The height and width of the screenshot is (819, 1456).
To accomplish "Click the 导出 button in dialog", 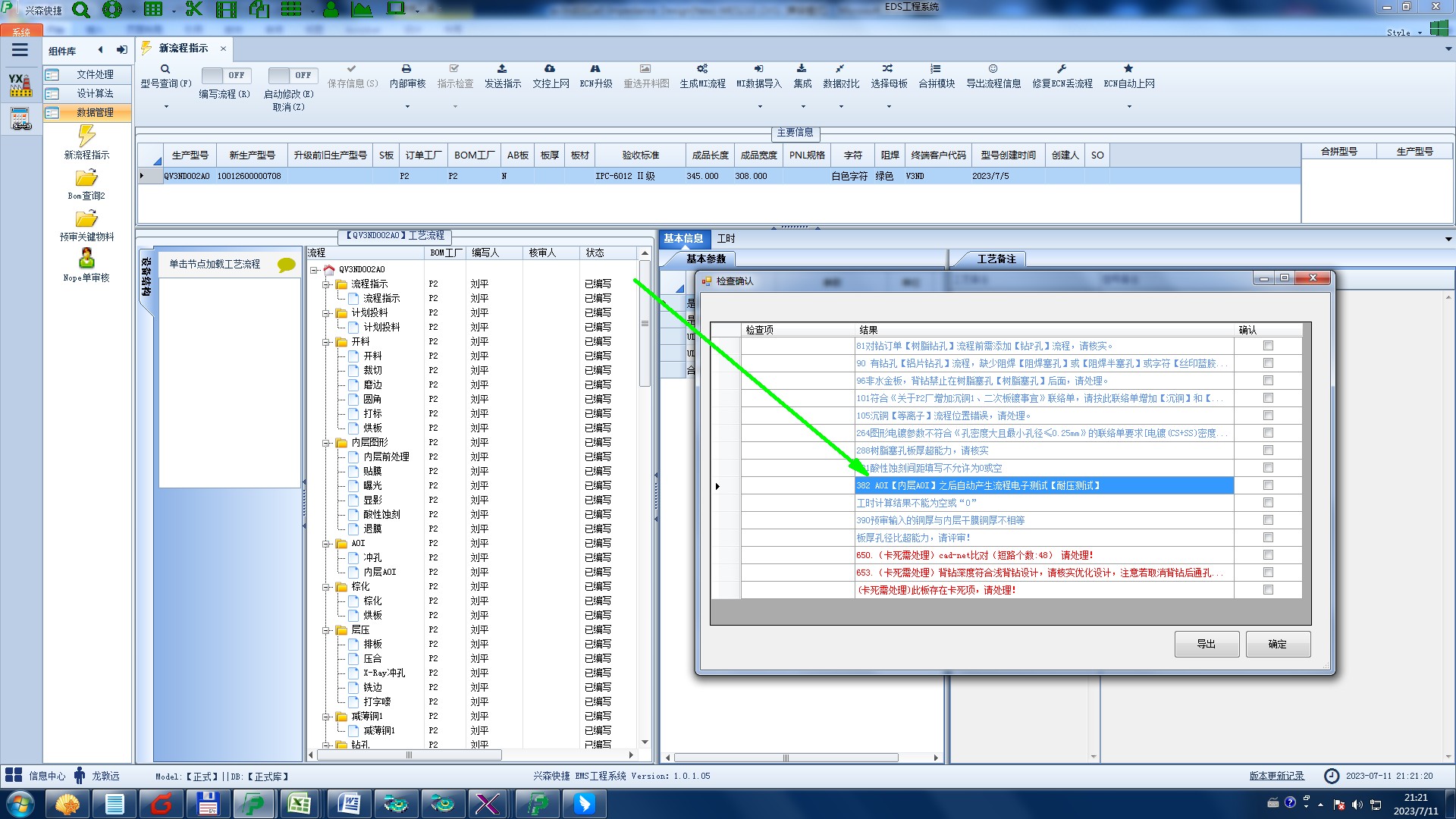I will 1207,644.
